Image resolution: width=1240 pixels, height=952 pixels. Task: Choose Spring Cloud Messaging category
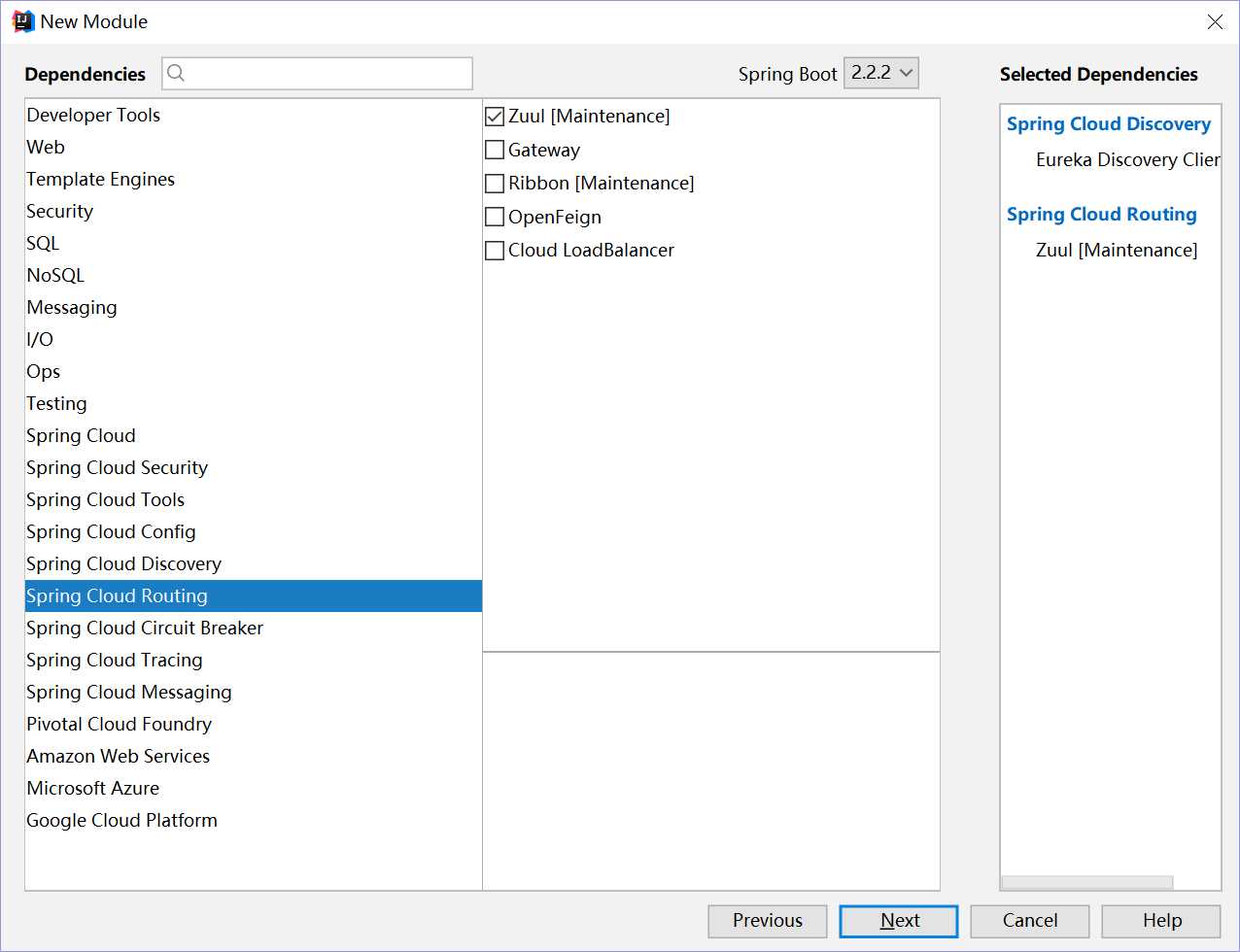point(254,692)
